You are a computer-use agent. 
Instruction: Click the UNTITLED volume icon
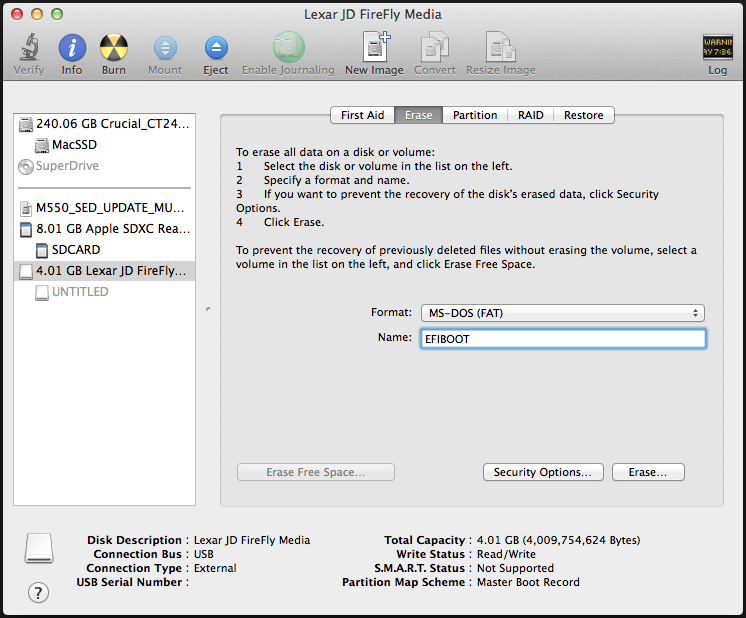[42, 292]
